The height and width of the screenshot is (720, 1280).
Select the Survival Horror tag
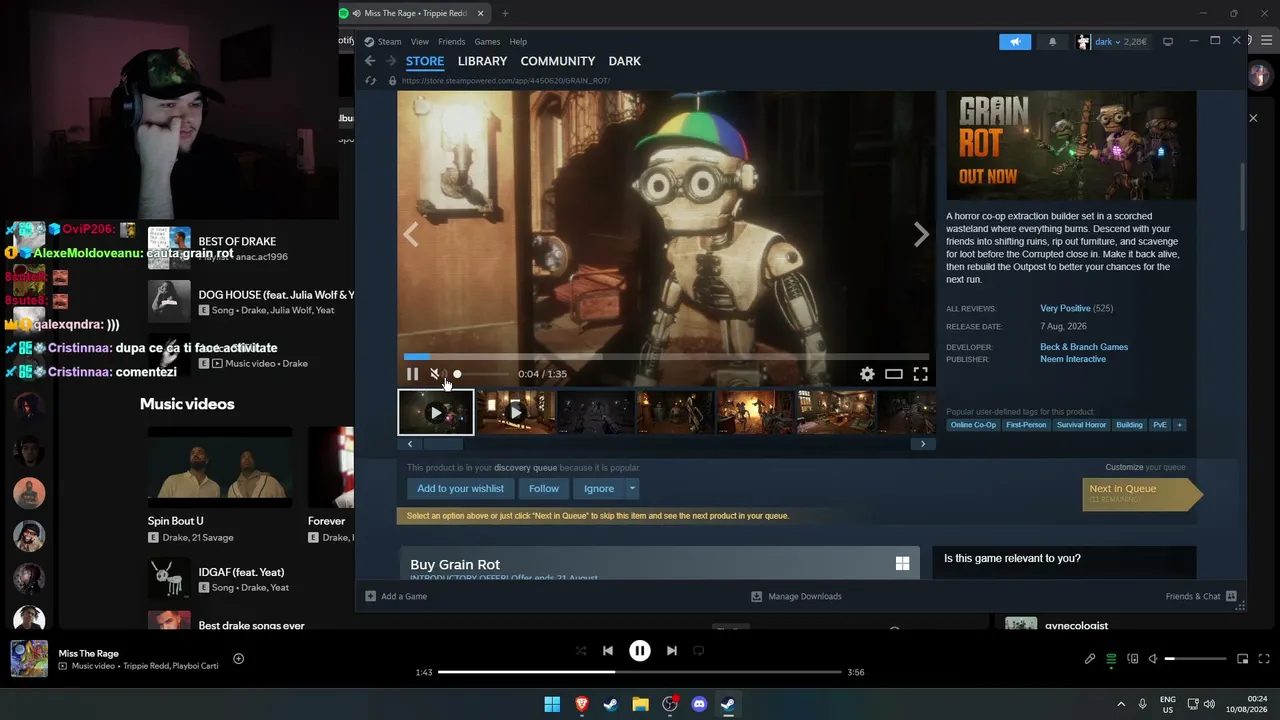[1081, 425]
